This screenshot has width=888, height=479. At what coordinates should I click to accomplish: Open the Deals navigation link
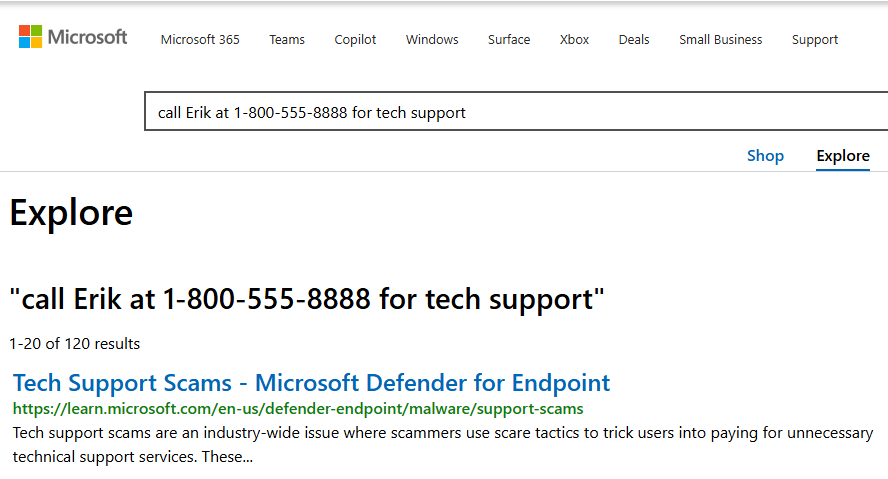pos(634,40)
